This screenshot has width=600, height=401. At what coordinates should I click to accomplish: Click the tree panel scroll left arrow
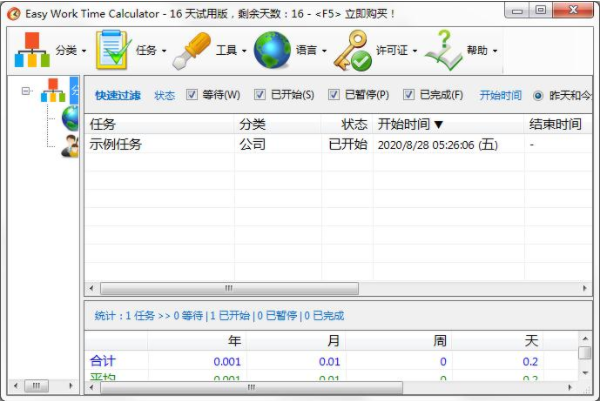tap(15, 385)
